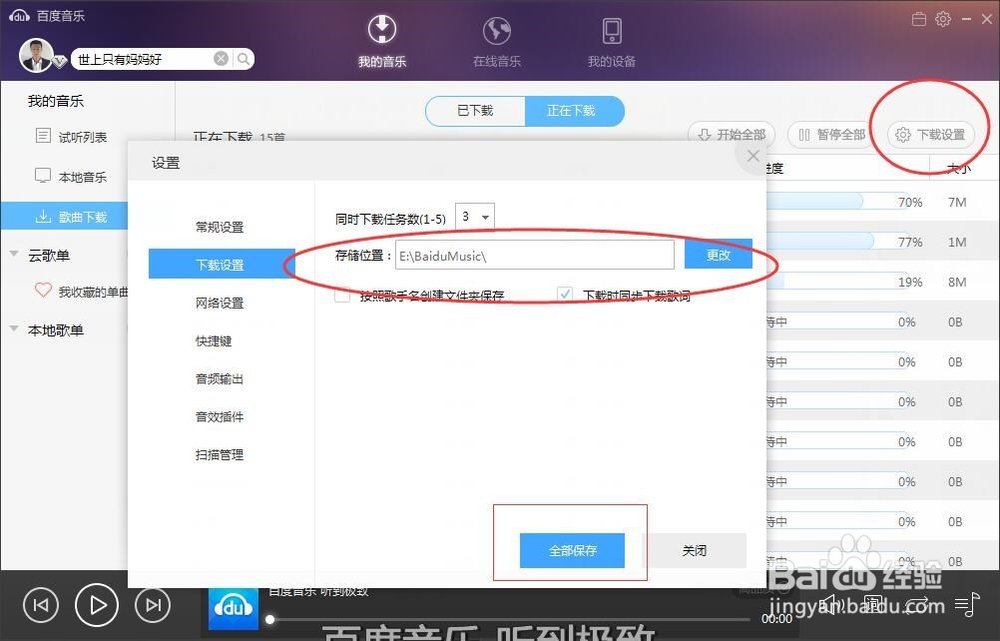Open the main settings gear icon
The image size is (1000, 641).
[x=943, y=19]
